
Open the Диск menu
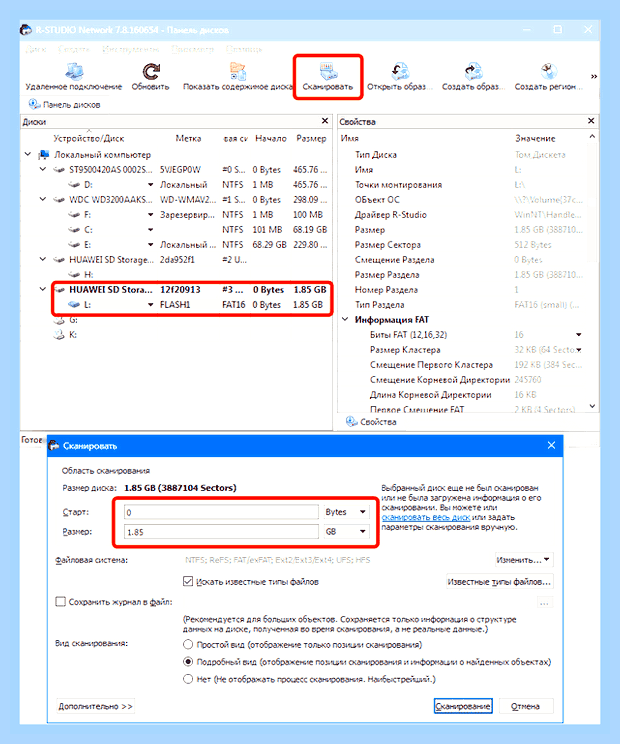[36, 49]
